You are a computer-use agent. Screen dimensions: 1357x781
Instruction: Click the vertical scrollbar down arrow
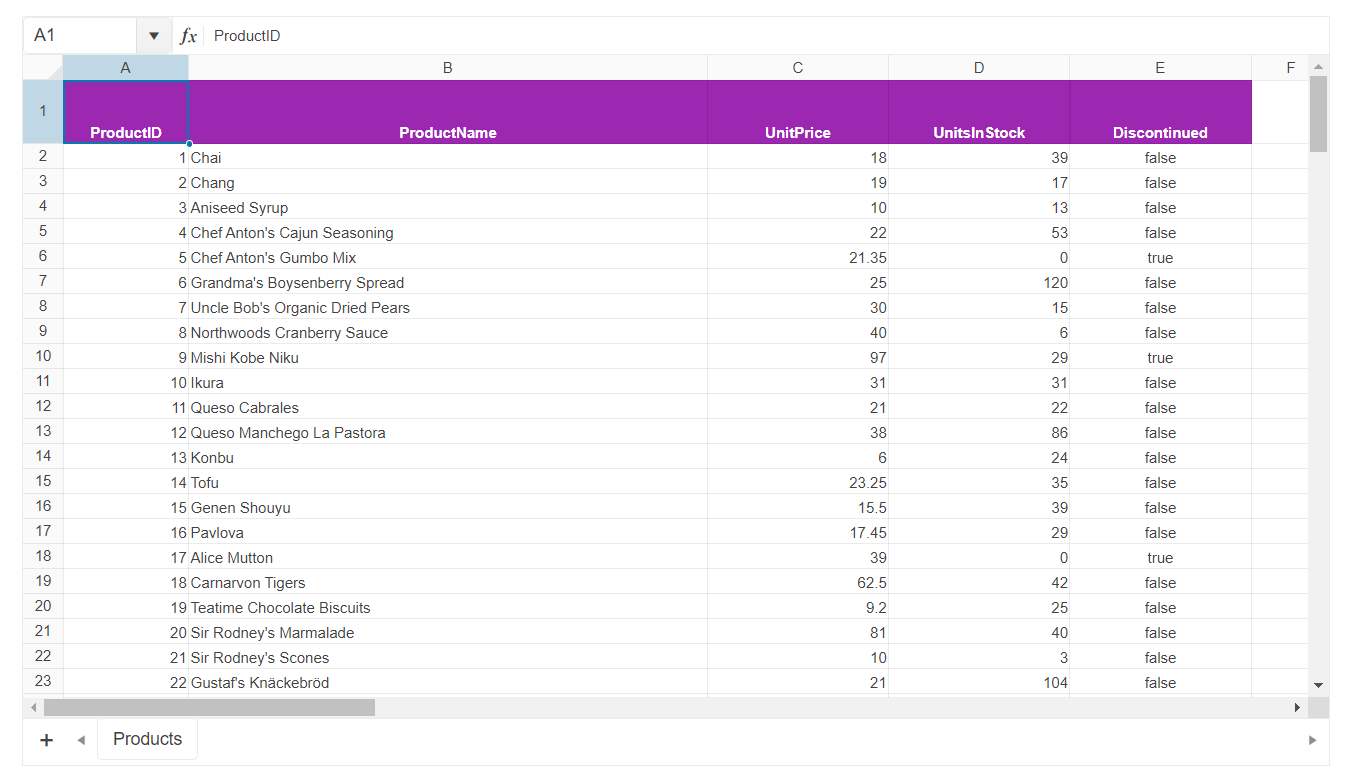pyautogui.click(x=1318, y=686)
